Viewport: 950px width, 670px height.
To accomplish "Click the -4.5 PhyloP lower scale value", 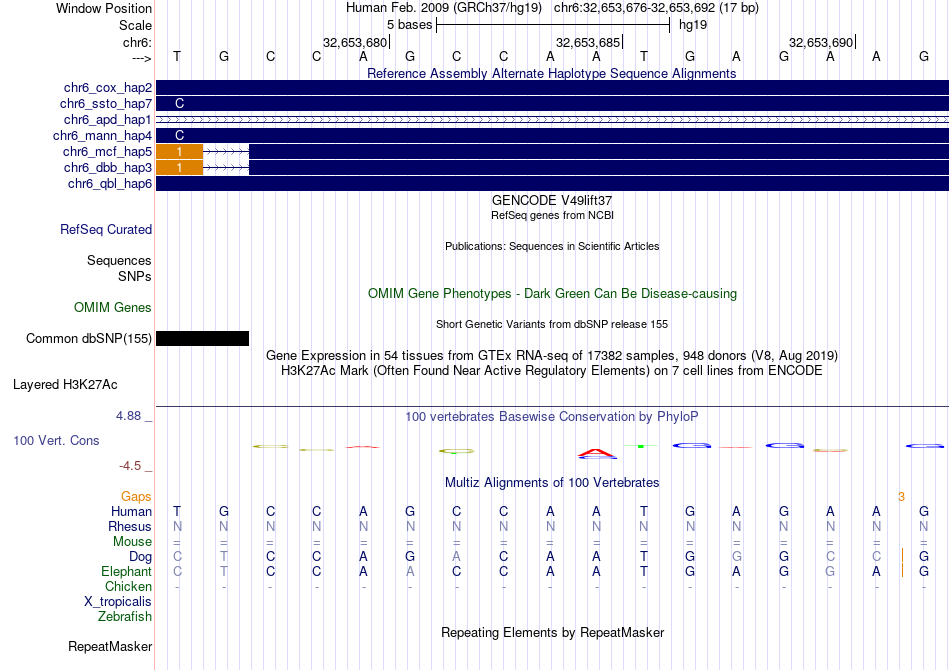I will [x=130, y=466].
